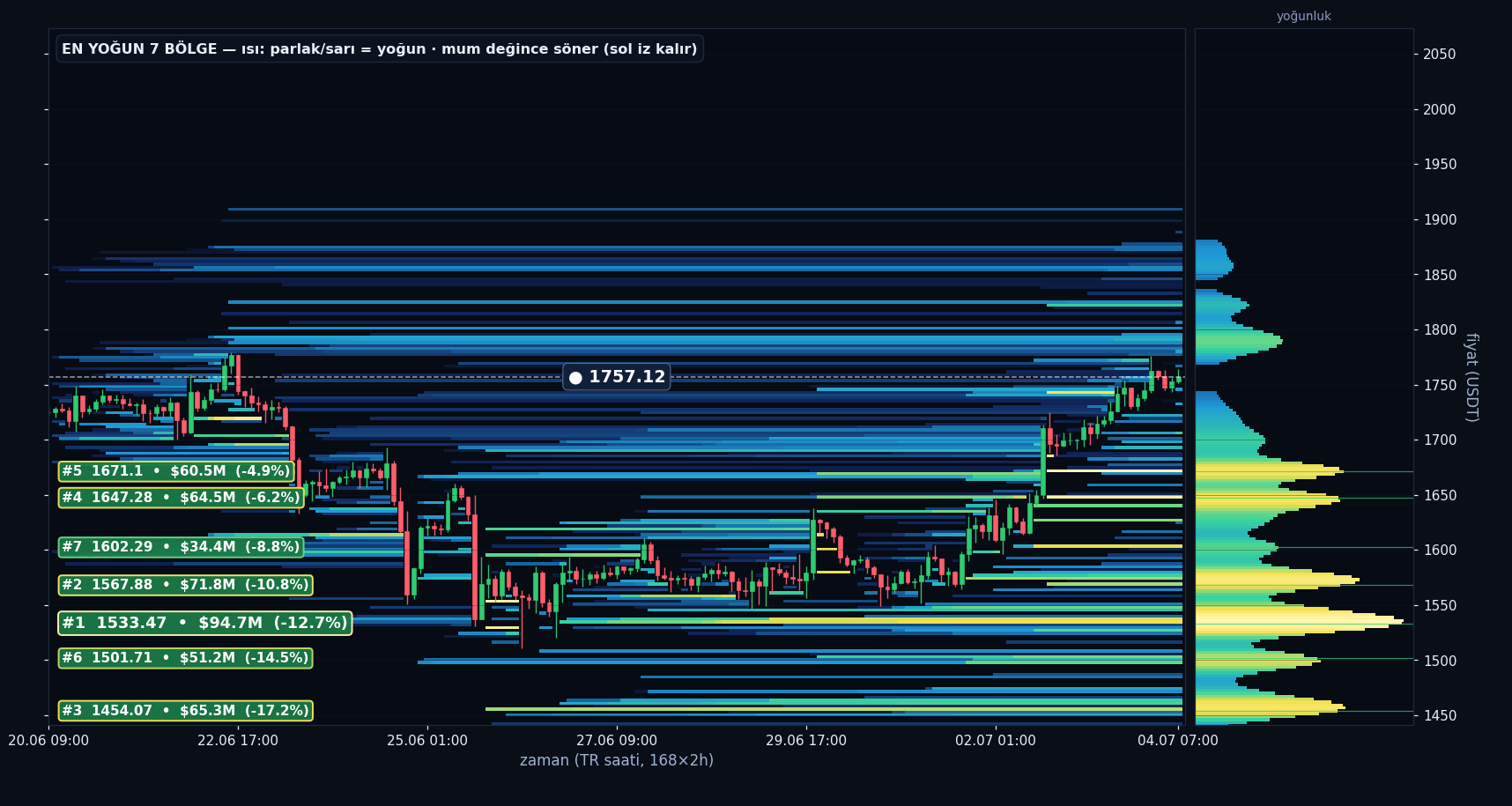Click the 1800 price tick label

pos(1439,330)
